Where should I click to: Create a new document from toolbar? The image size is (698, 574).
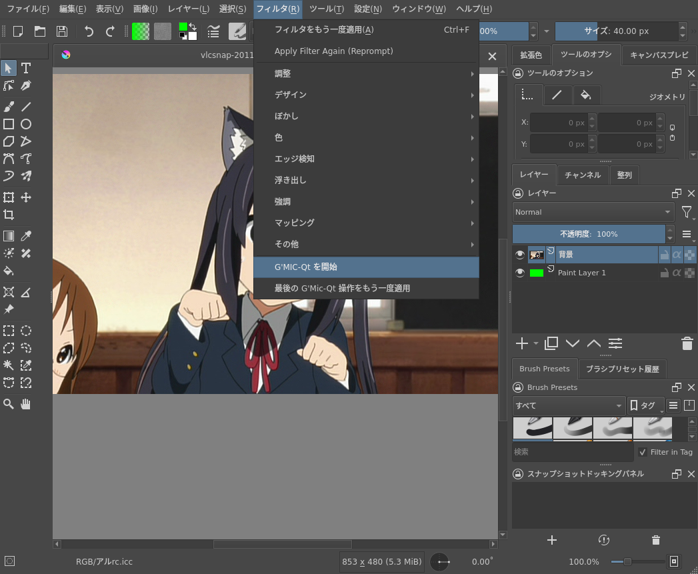(x=18, y=32)
